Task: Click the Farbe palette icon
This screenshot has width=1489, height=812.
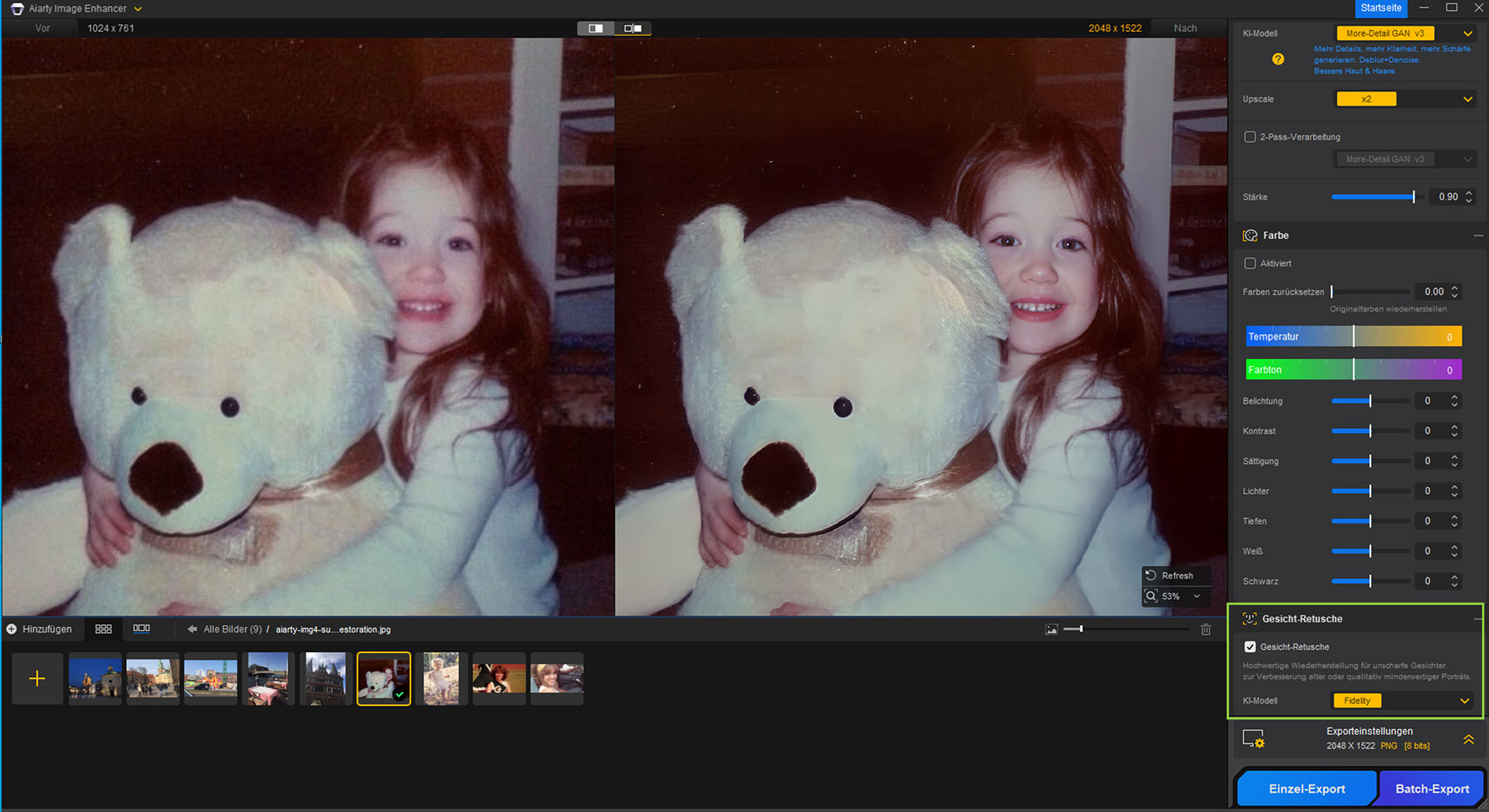Action: point(1250,236)
